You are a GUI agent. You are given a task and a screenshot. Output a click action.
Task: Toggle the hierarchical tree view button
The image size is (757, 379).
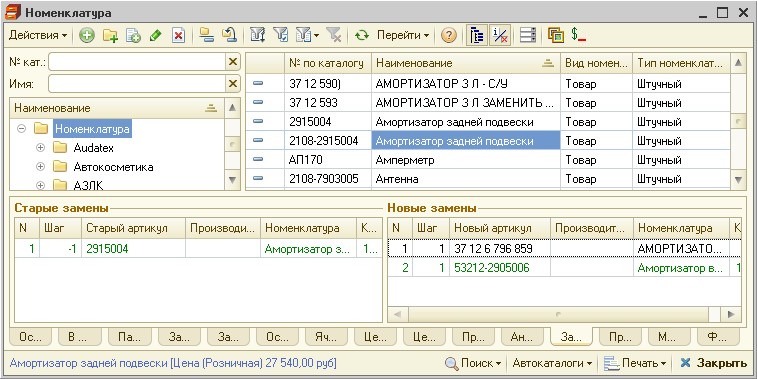point(477,35)
